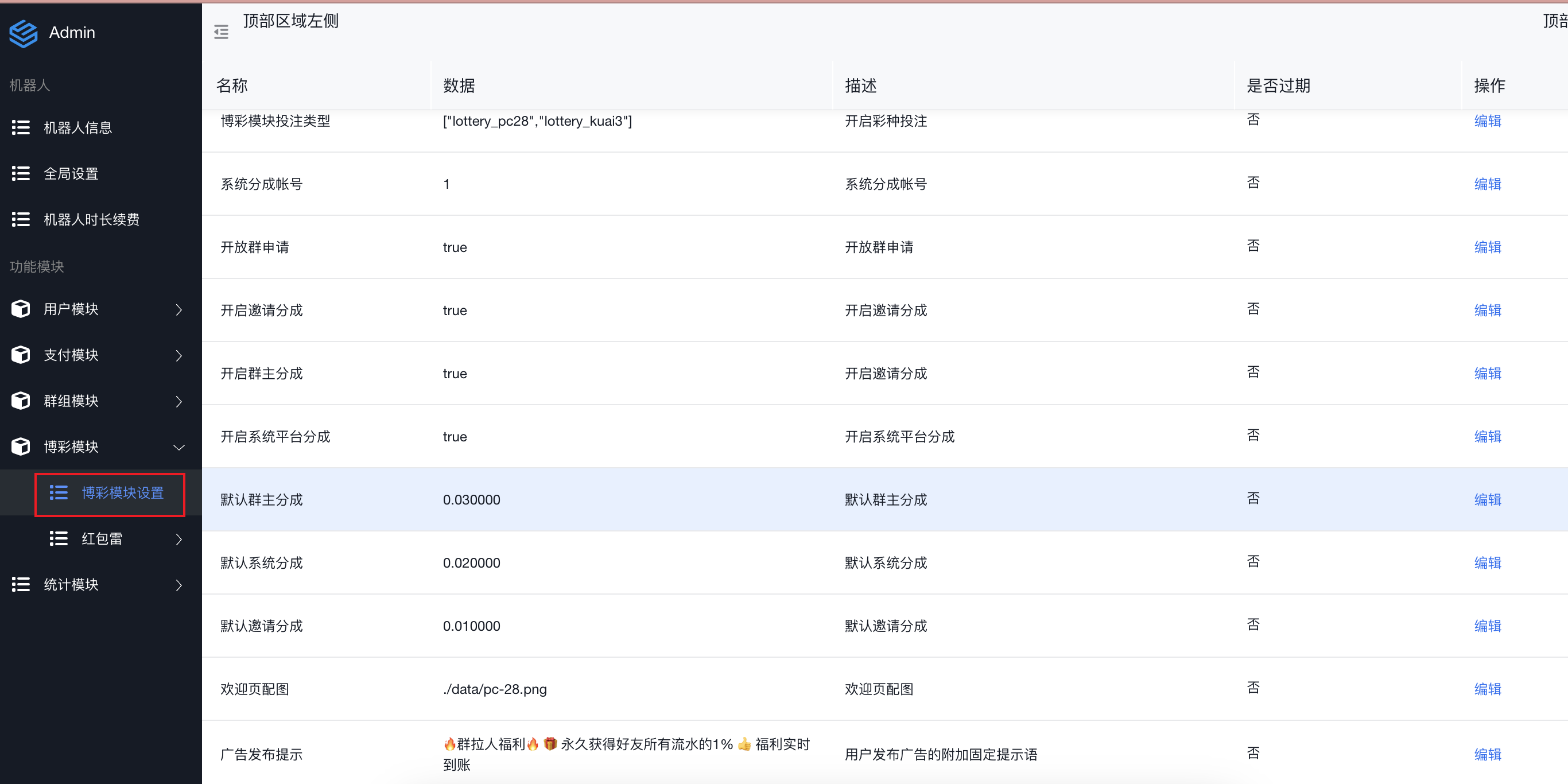The height and width of the screenshot is (784, 1568).
Task: Click the list icon beside 统计模块
Action: tap(21, 584)
